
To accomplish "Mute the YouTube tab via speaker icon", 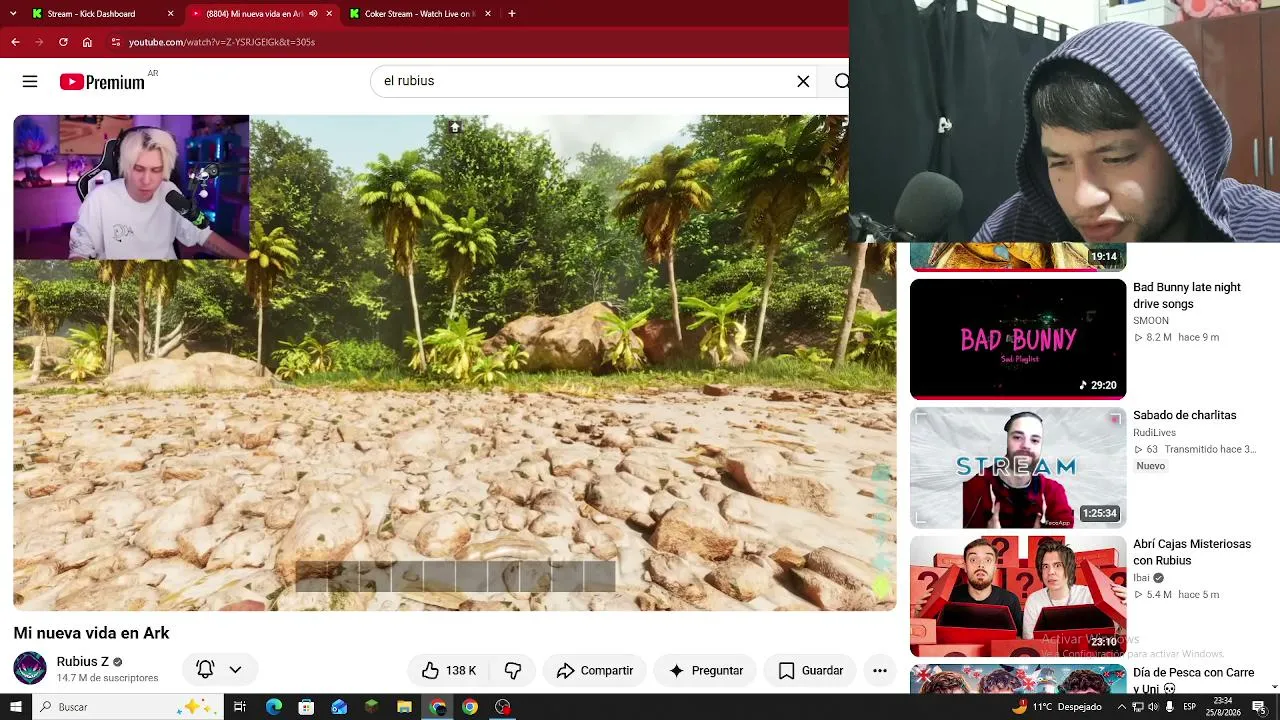I will click(x=313, y=14).
